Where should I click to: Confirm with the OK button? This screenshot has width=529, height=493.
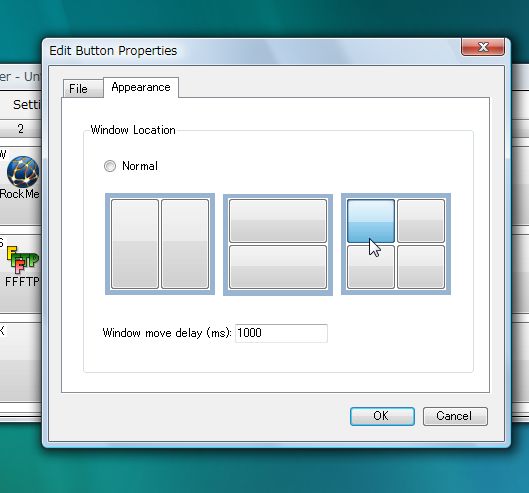tap(382, 416)
